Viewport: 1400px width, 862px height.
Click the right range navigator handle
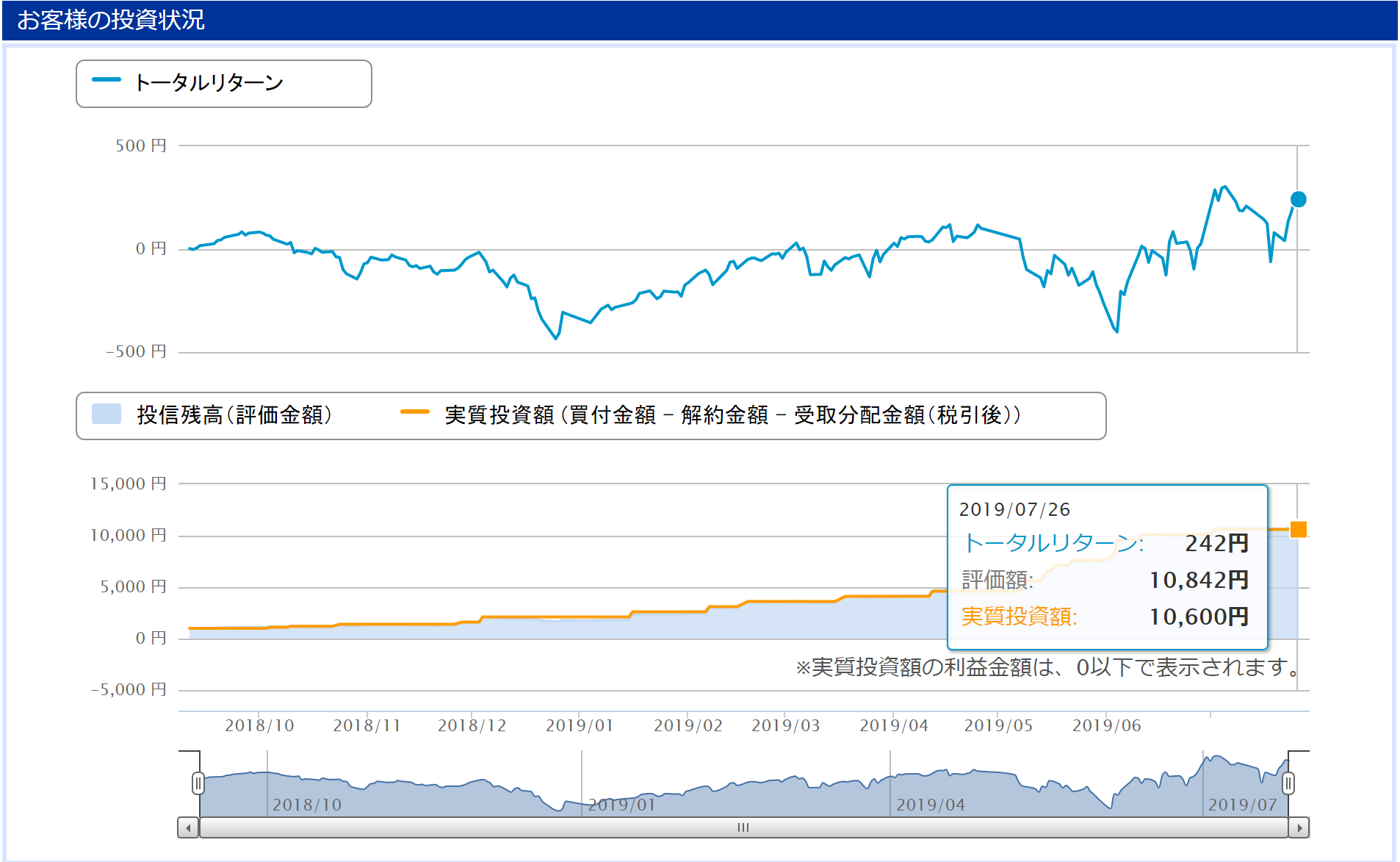pos(1288,783)
